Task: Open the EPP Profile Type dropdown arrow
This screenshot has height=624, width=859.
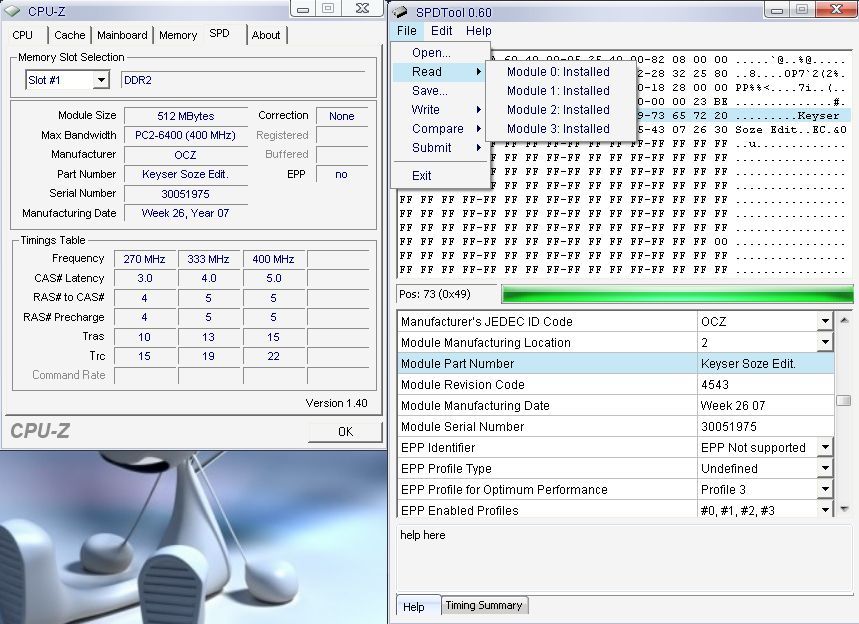Action: pyautogui.click(x=825, y=468)
